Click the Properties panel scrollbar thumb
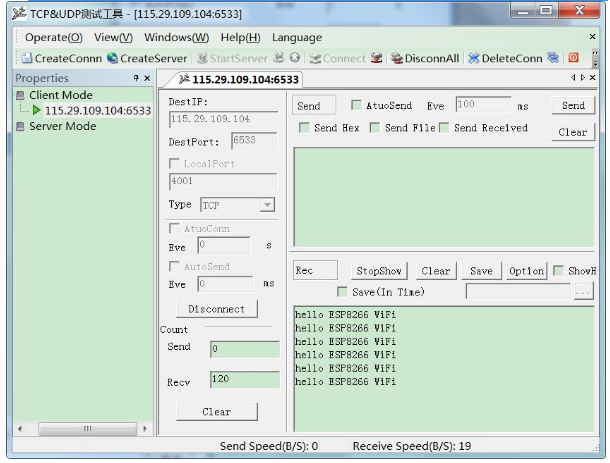This screenshot has height=463, width=610. pyautogui.click(x=88, y=429)
